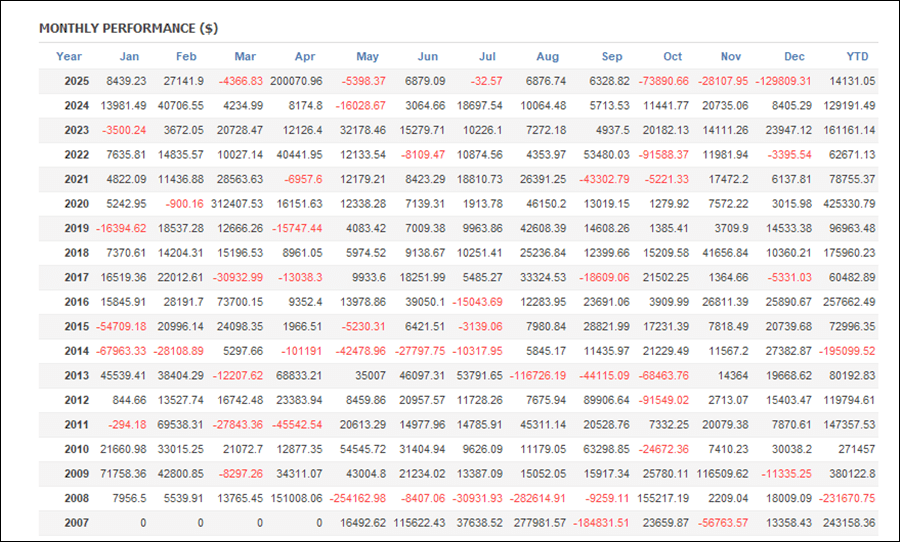Click the 2010 YTD value 271457
900x542 pixels.
(x=853, y=449)
